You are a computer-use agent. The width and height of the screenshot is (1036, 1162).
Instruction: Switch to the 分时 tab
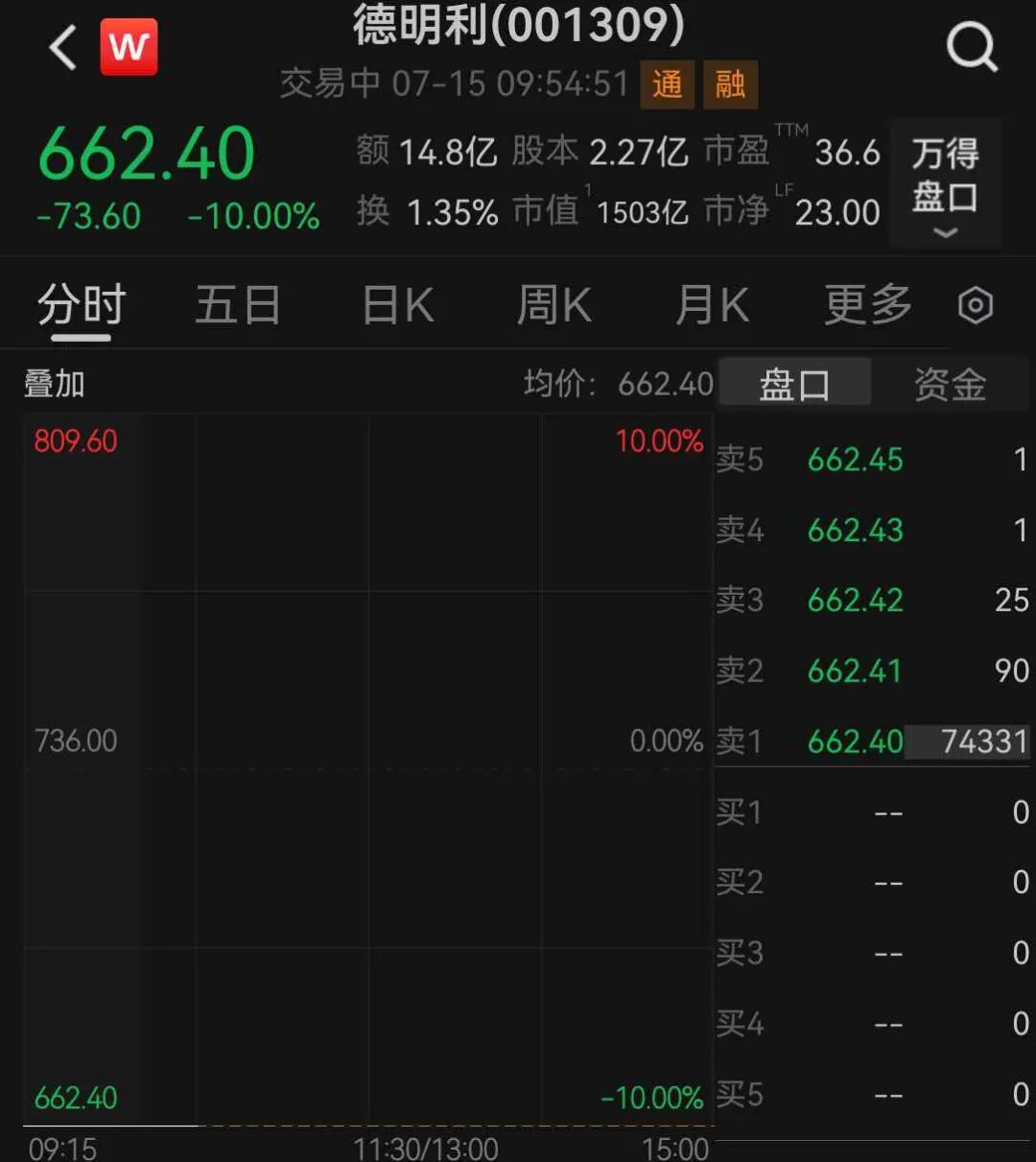pos(82,306)
